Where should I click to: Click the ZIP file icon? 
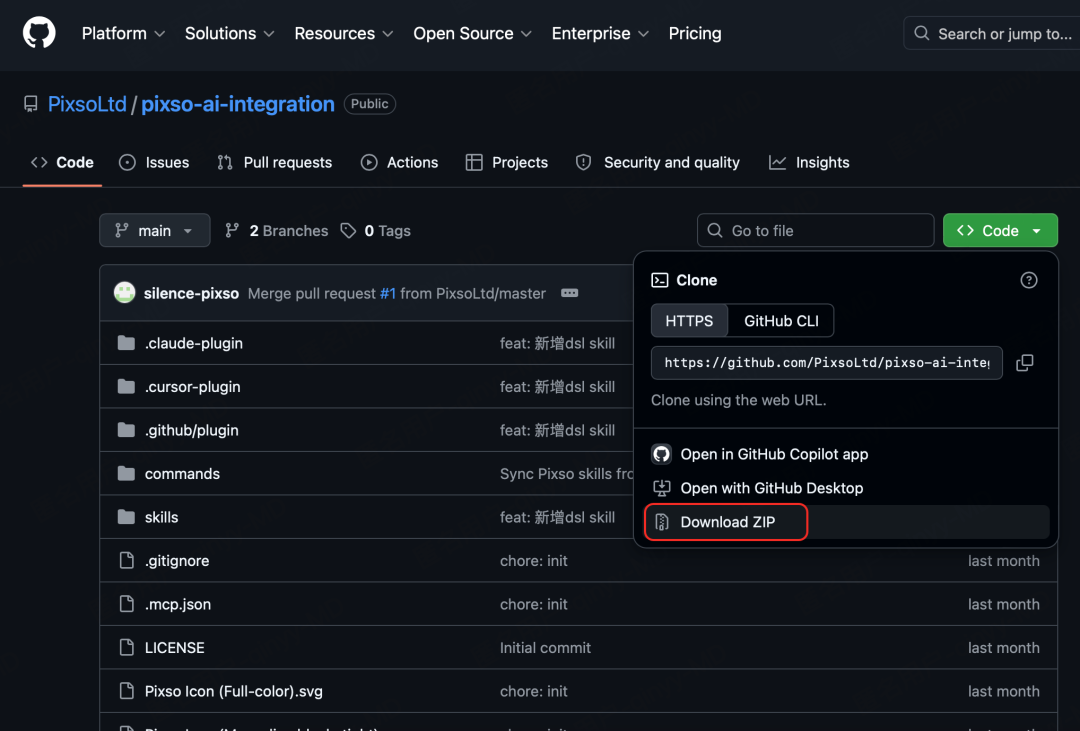click(662, 522)
